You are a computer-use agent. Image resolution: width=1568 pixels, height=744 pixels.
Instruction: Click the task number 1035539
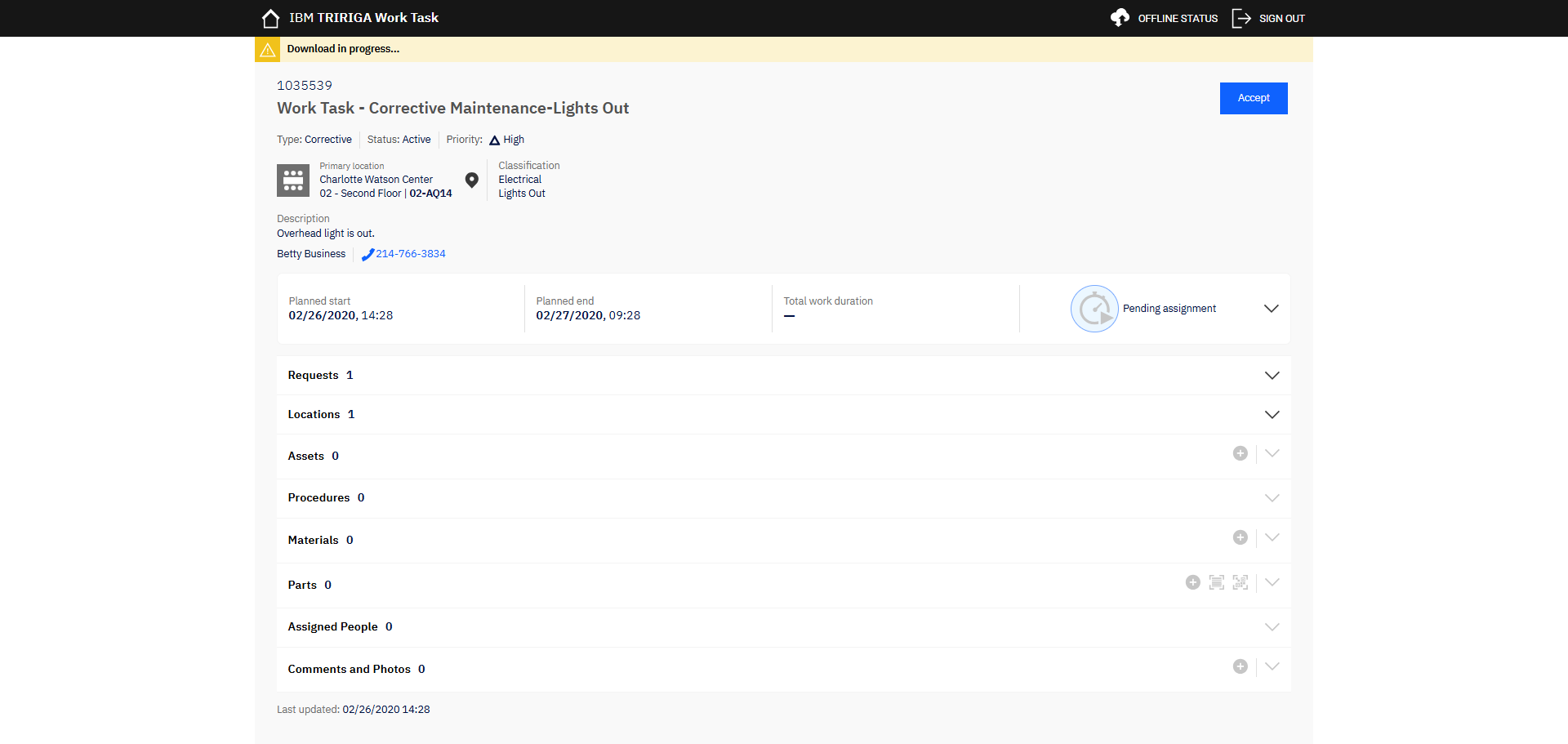tap(305, 86)
